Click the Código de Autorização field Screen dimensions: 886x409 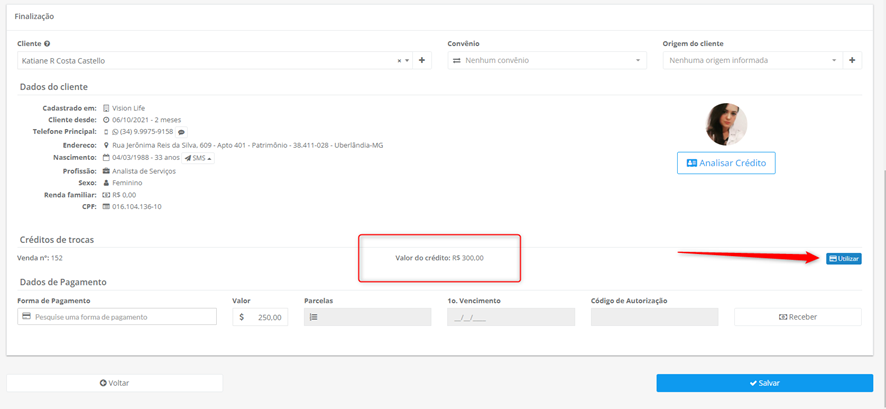(x=654, y=317)
